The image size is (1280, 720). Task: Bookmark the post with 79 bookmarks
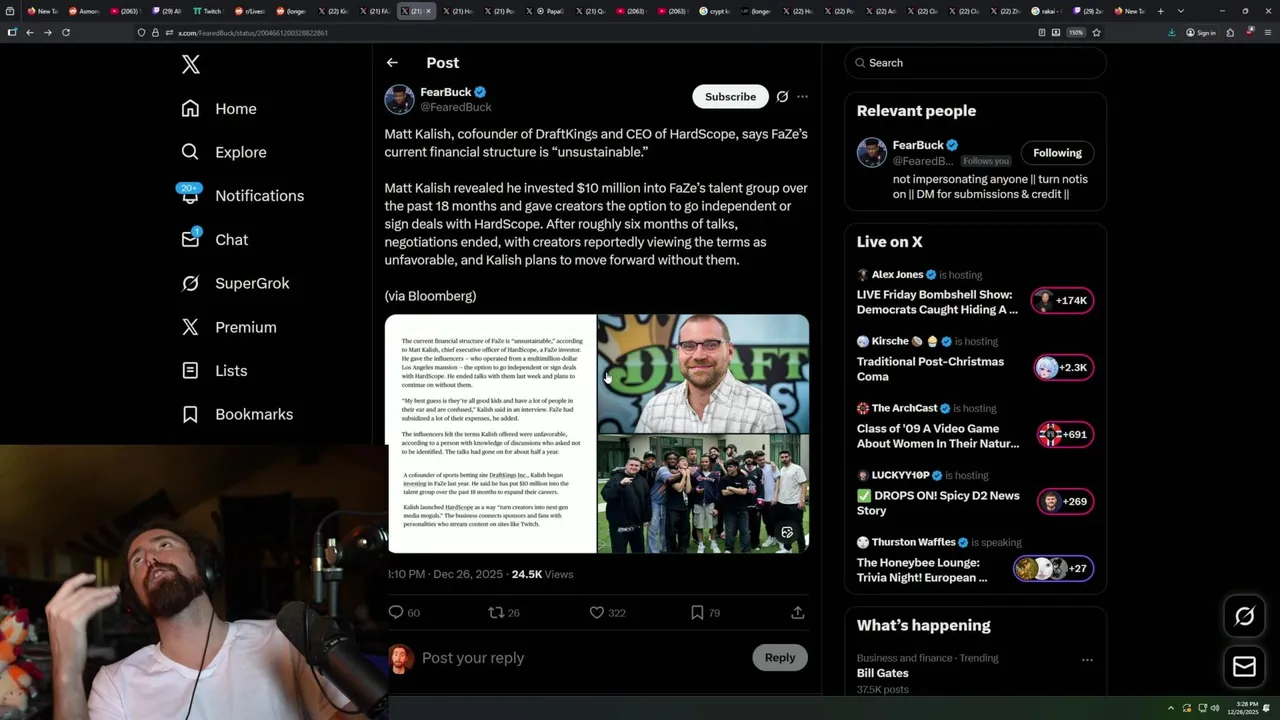[x=697, y=612]
